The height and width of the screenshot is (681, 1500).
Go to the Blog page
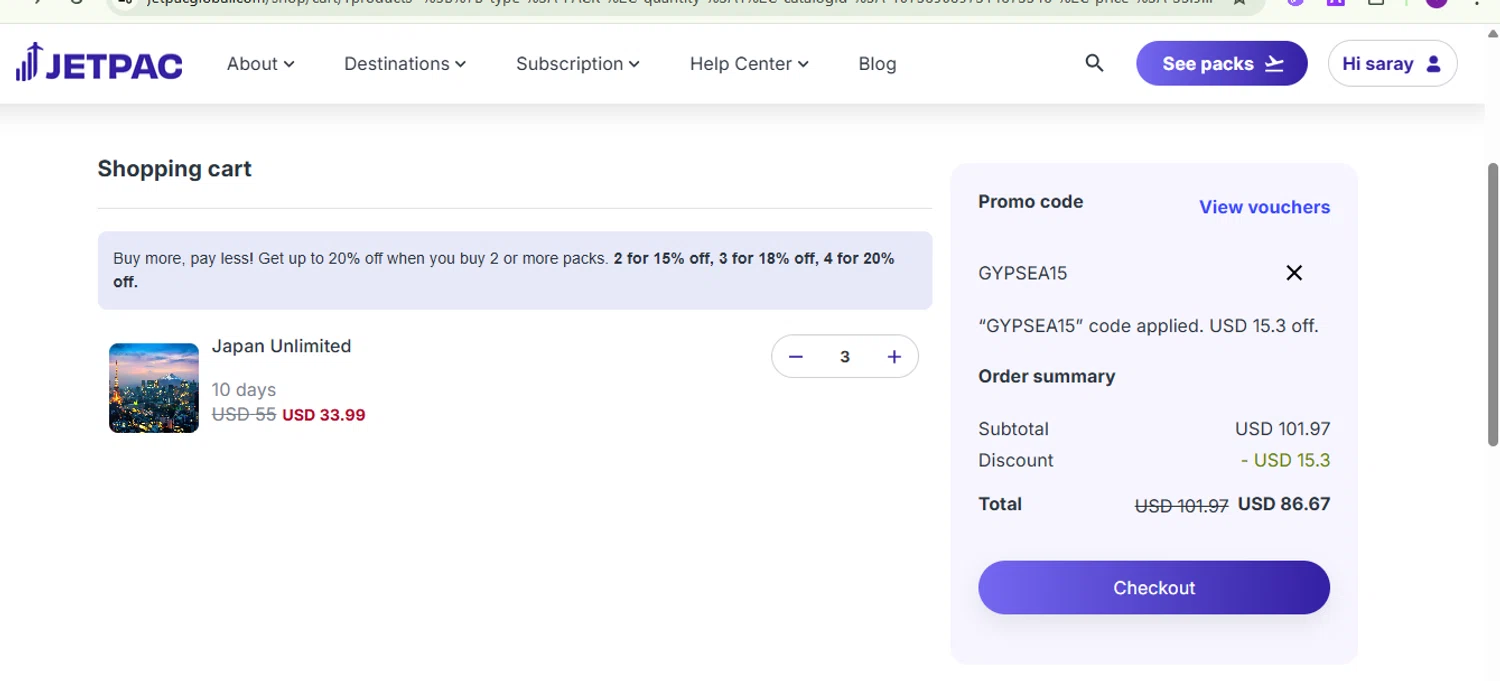coord(877,64)
